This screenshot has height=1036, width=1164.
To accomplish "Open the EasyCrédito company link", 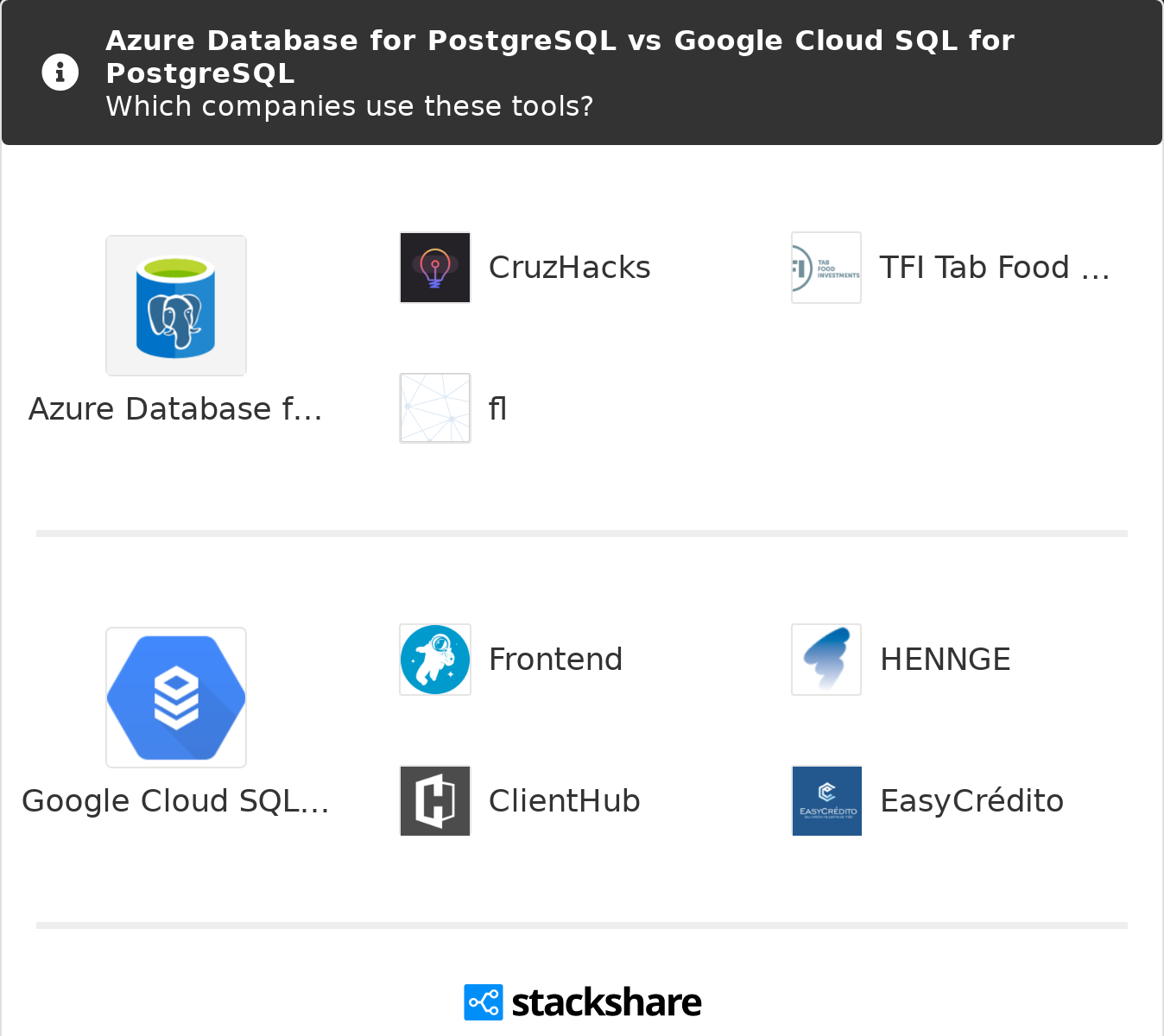I will [971, 801].
